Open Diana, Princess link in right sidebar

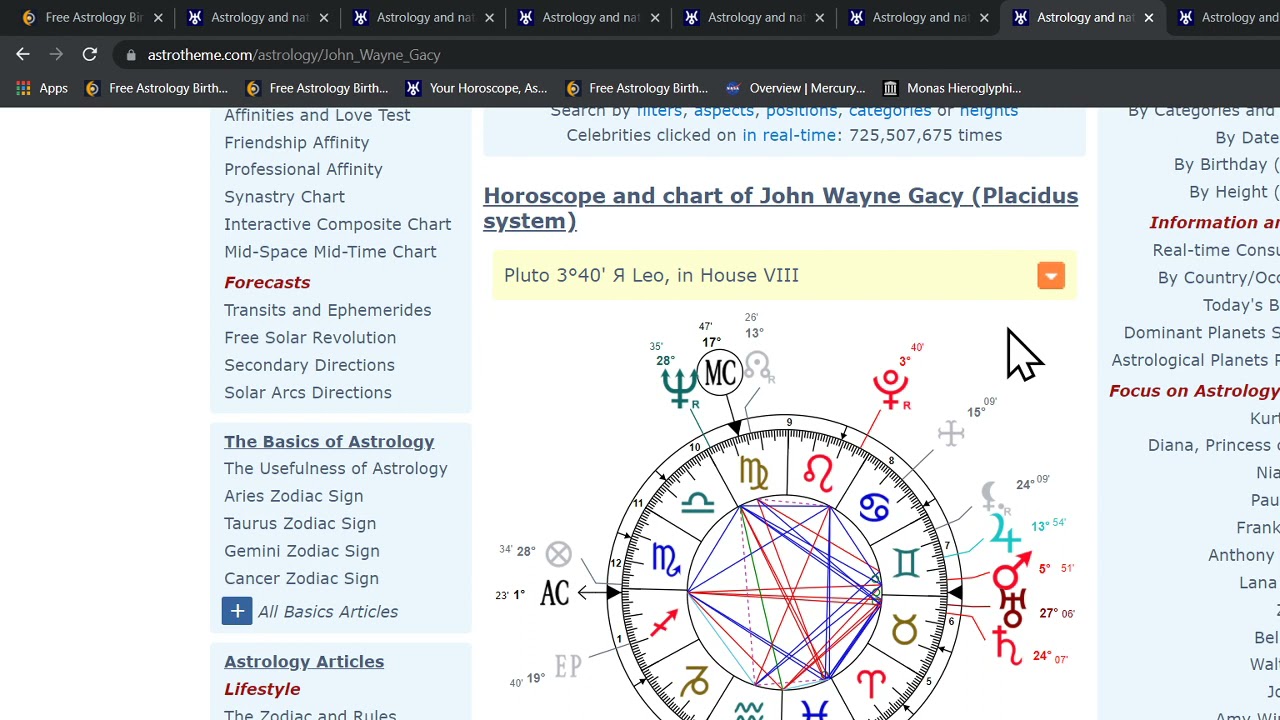[x=1214, y=445]
